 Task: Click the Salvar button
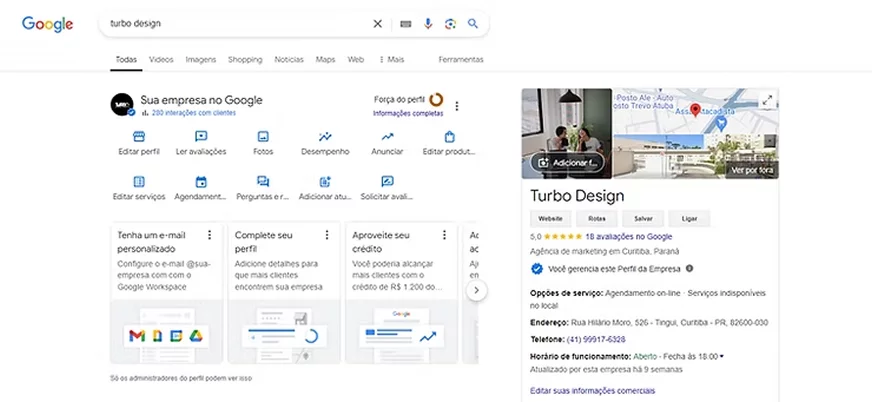(643, 219)
